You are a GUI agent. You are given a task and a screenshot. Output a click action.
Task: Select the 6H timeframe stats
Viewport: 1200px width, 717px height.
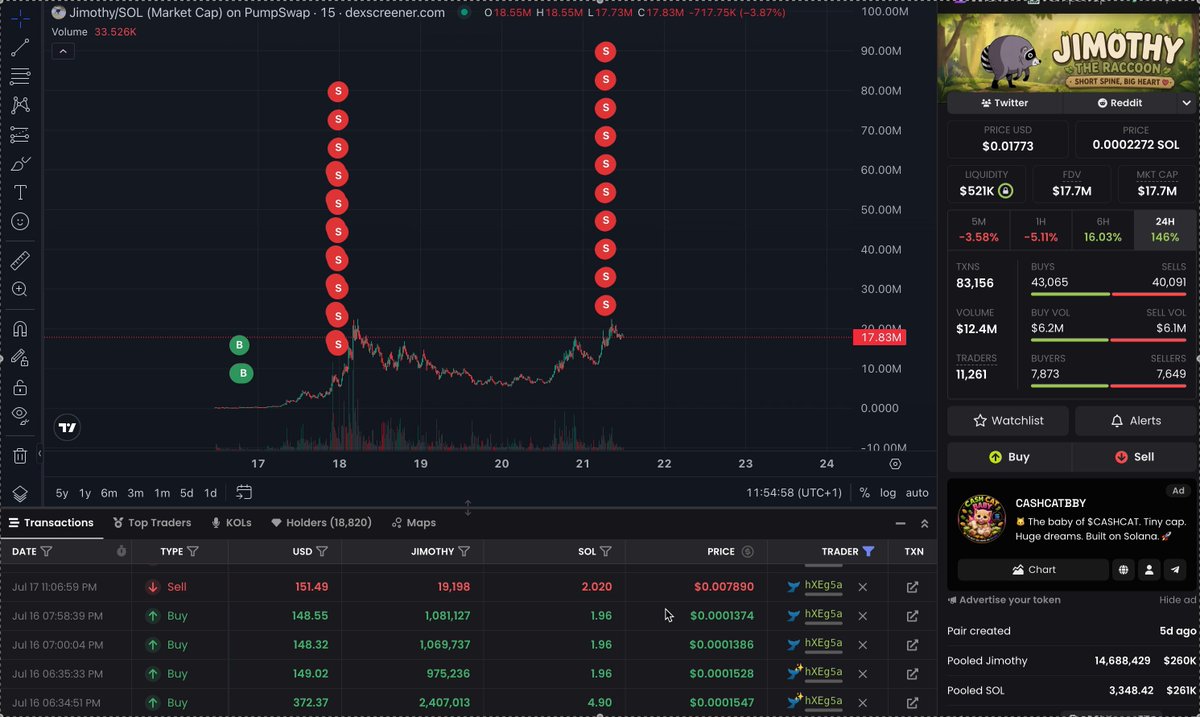[1102, 229]
